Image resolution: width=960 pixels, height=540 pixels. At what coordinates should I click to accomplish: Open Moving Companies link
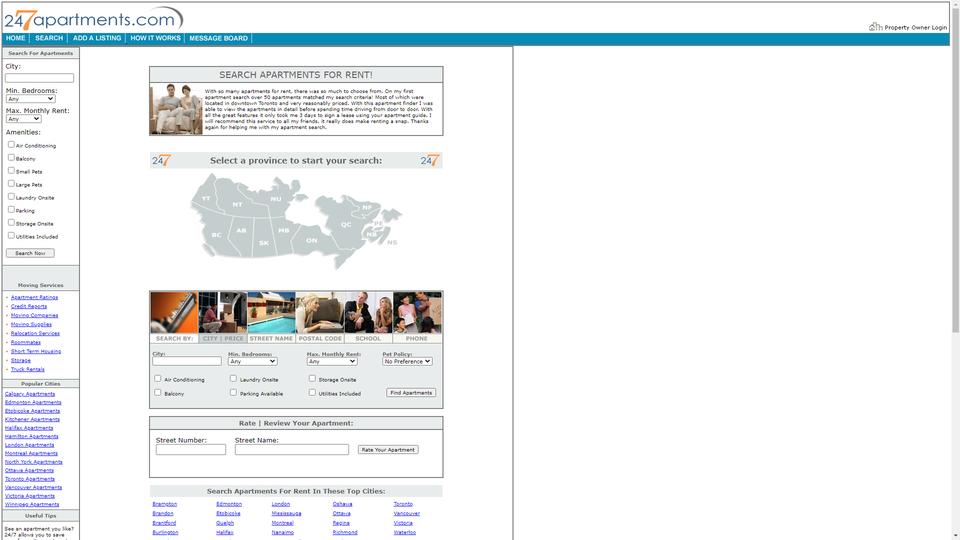pos(34,315)
